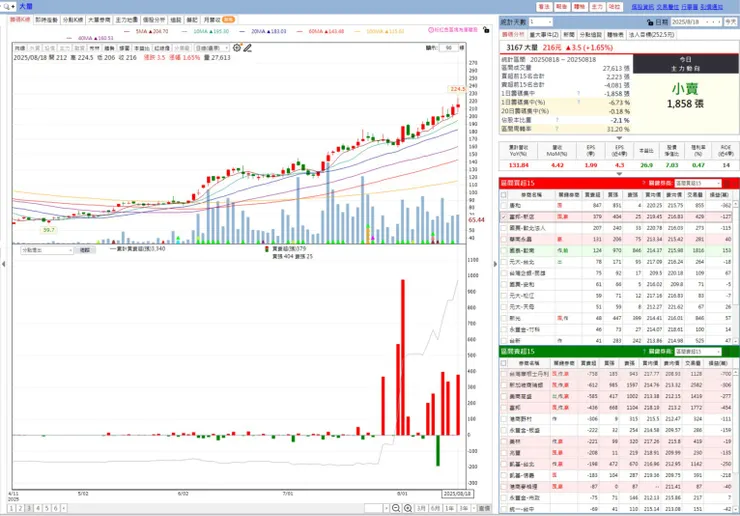Click the crosshair target icon on chart toolbar
The height and width of the screenshot is (516, 740).
click(237, 48)
